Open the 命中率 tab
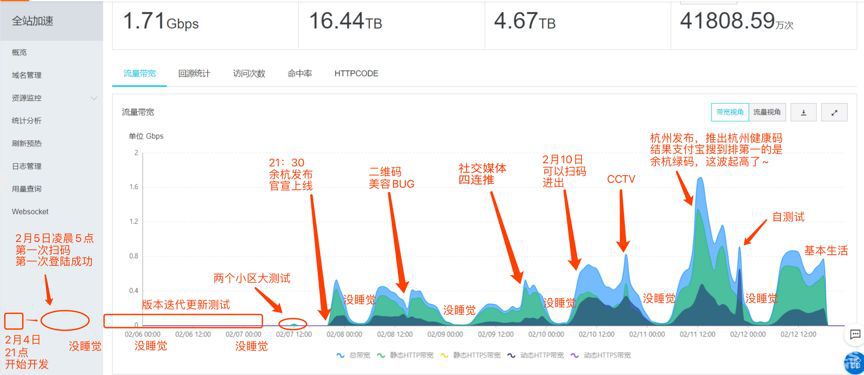The image size is (864, 375). [x=299, y=73]
